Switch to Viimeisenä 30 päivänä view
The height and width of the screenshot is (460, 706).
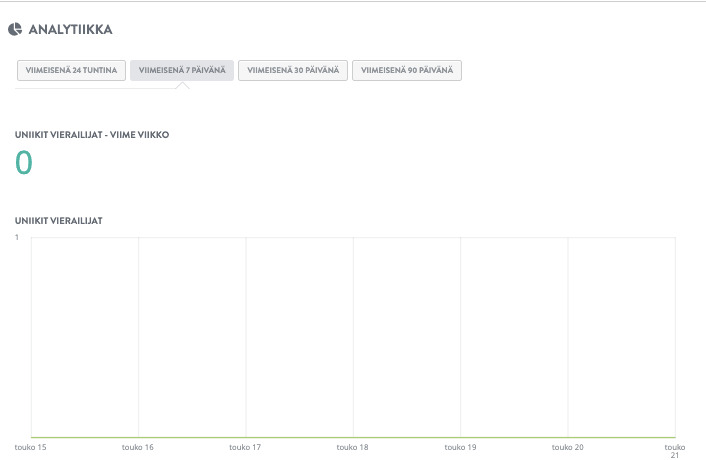293,70
